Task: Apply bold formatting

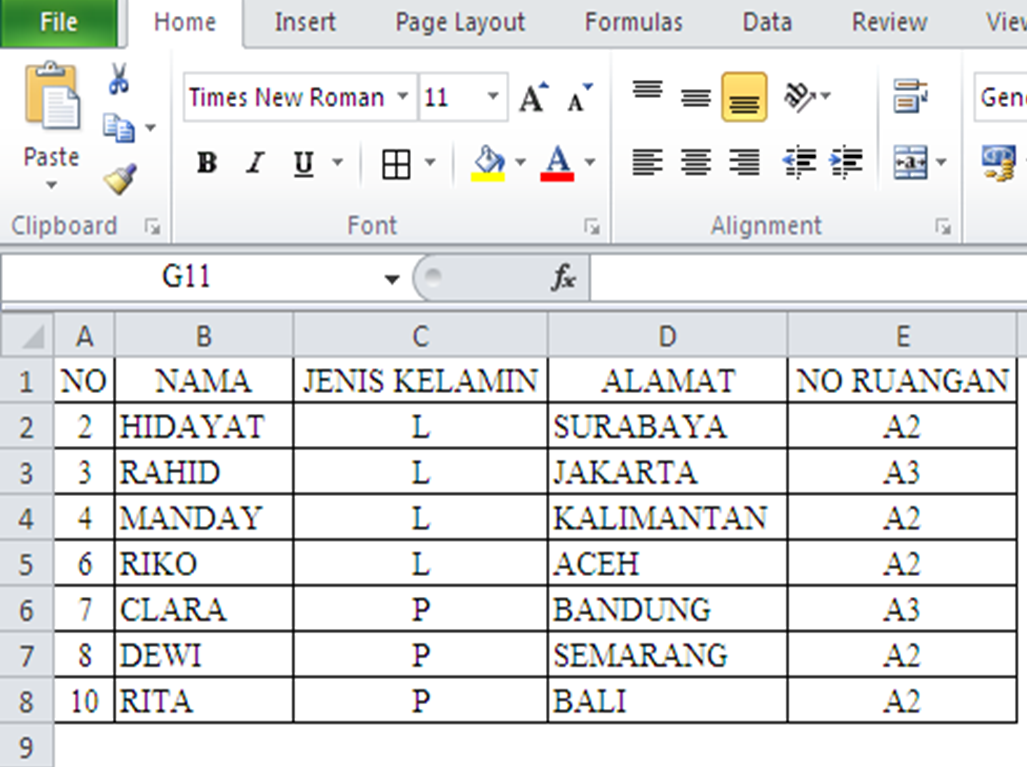Action: [x=205, y=163]
